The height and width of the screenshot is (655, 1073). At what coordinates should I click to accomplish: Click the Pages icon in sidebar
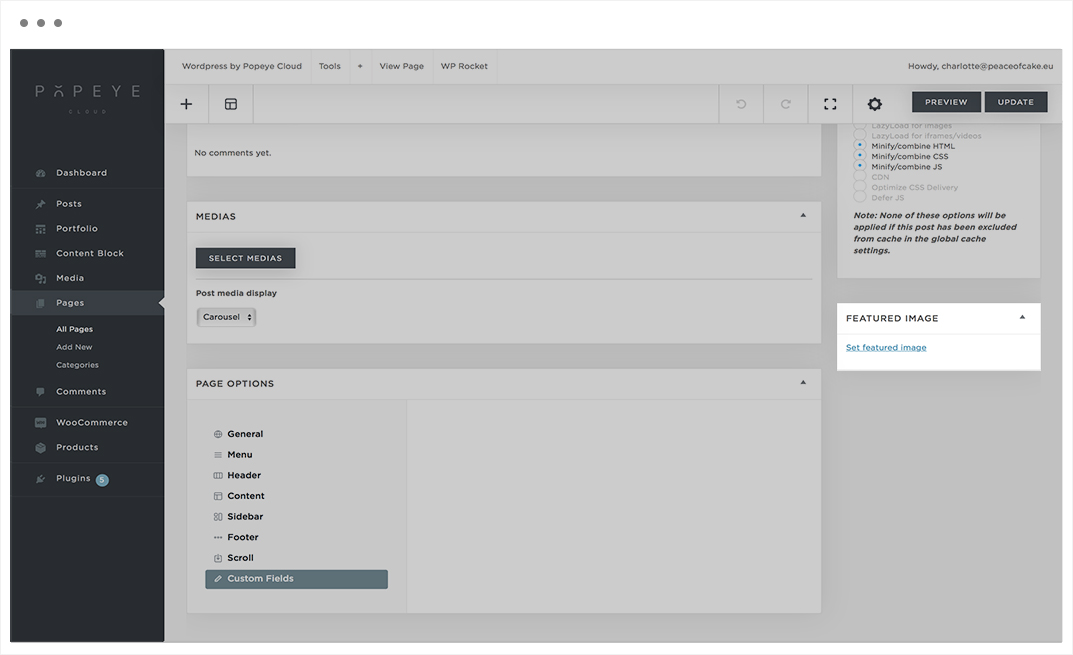pyautogui.click(x=40, y=303)
